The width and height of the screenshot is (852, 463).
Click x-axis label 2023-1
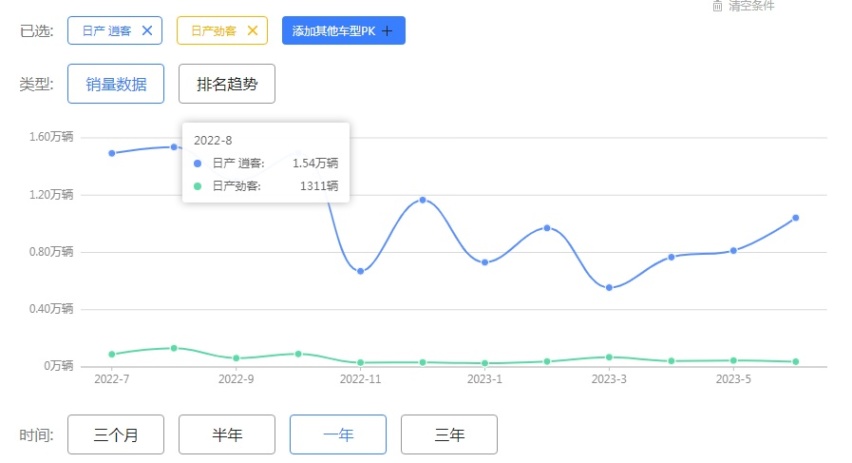485,379
